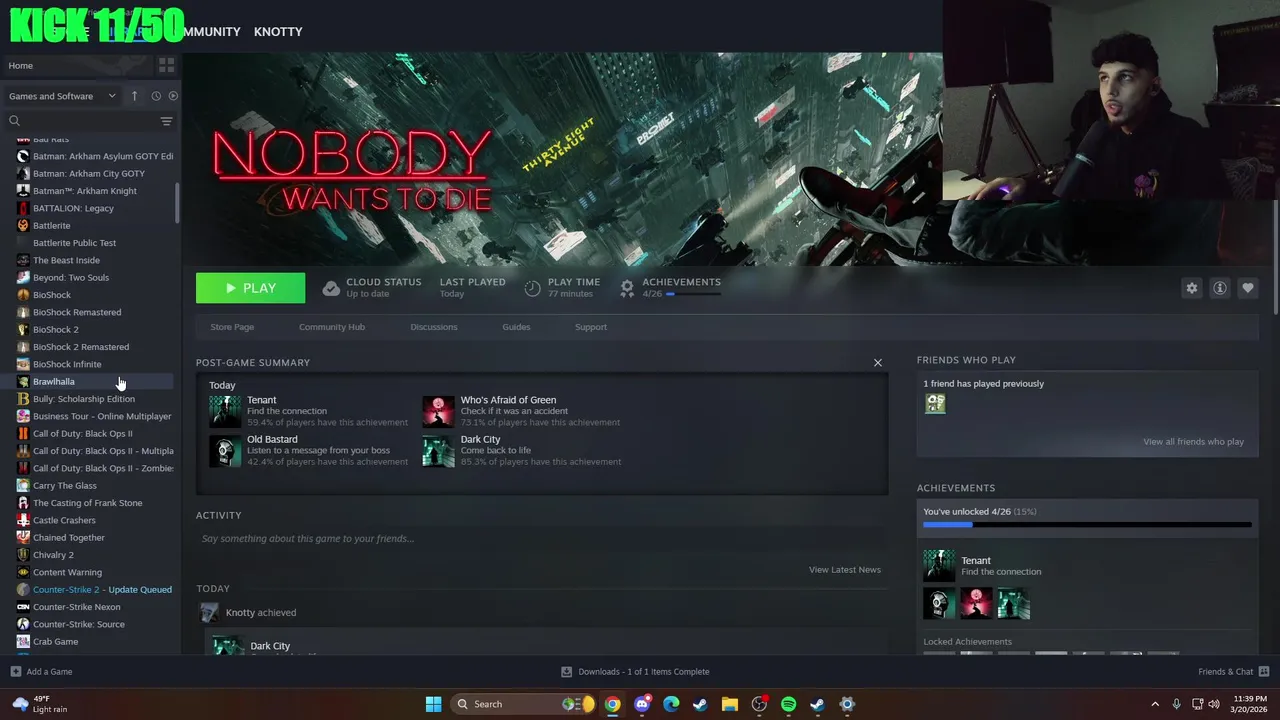Open the Store Page tab
Viewport: 1280px width, 720px height.
pyautogui.click(x=232, y=327)
